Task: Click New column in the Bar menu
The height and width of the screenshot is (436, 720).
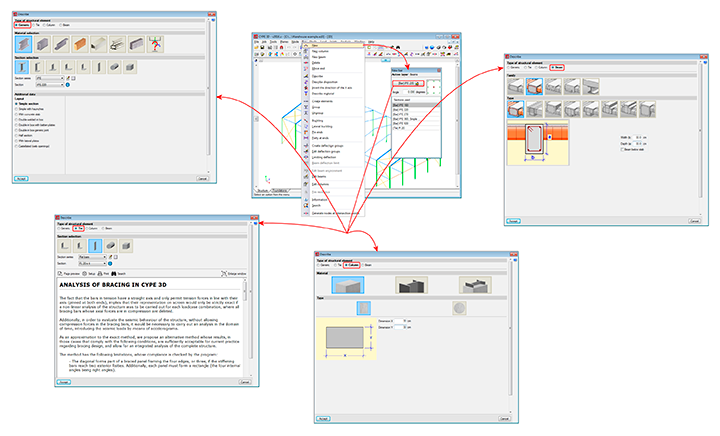Action: point(321,51)
